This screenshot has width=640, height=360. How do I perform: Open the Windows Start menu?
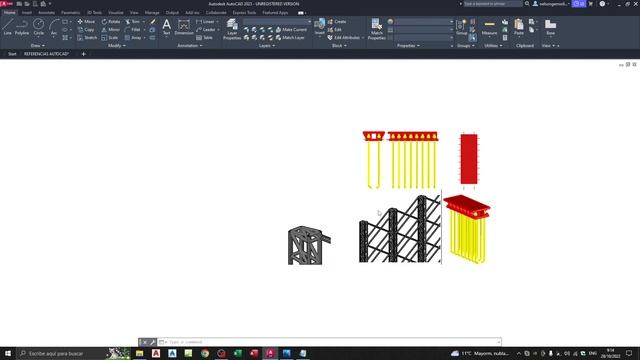[x=8, y=353]
